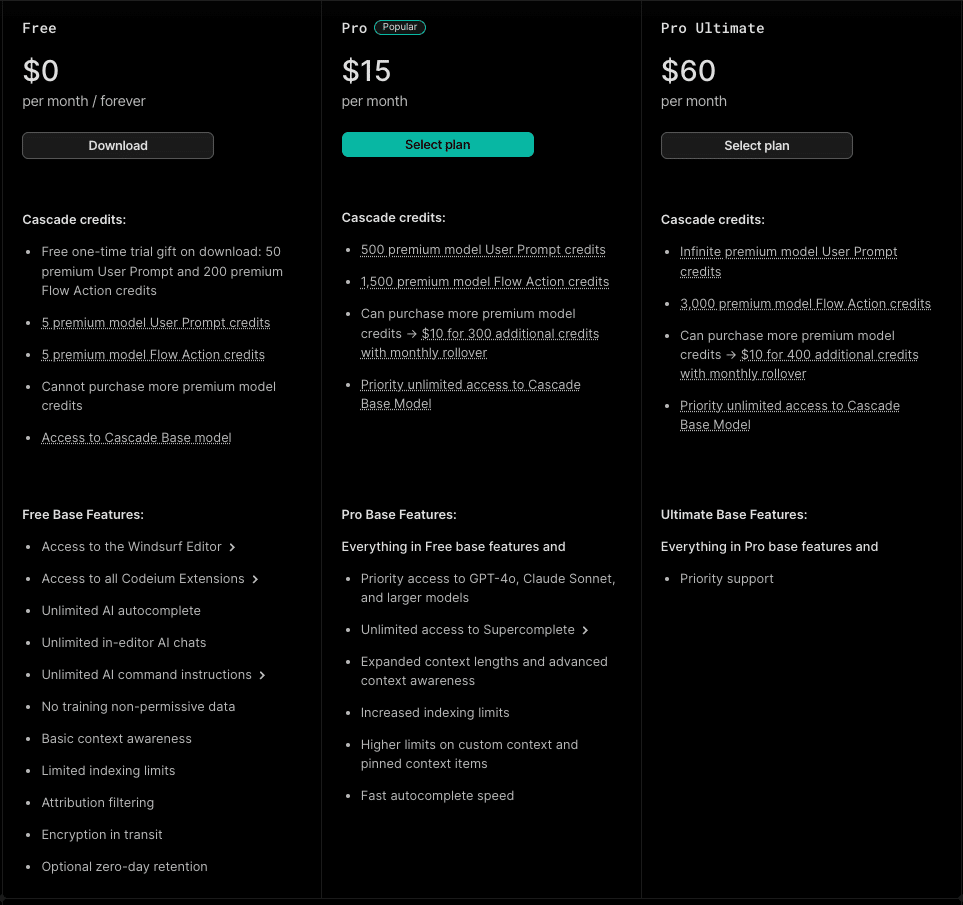The width and height of the screenshot is (963, 905).
Task: Open the $10 for 400 additional credits link
Action: click(x=829, y=355)
